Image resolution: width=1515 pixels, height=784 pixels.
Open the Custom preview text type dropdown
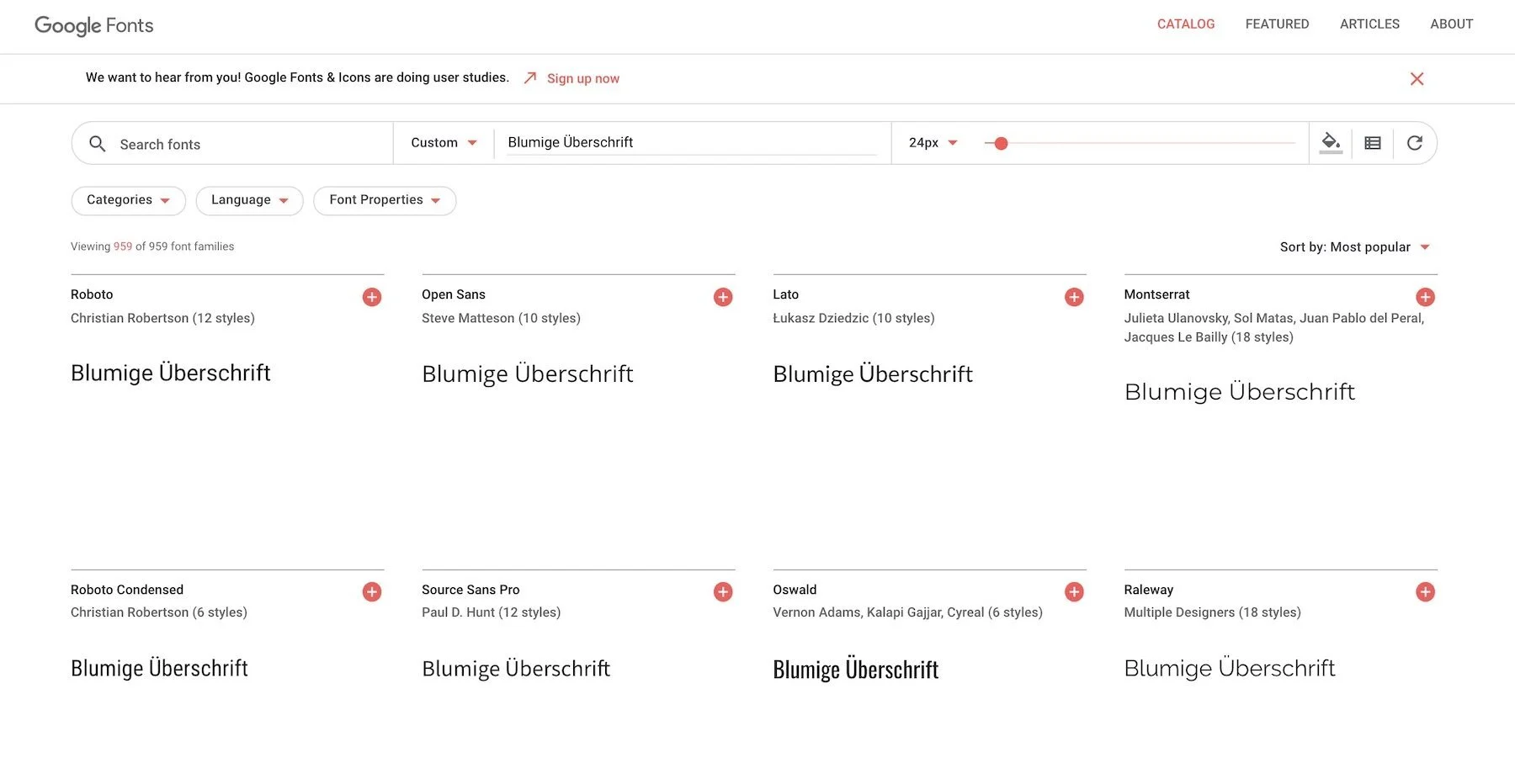444,143
